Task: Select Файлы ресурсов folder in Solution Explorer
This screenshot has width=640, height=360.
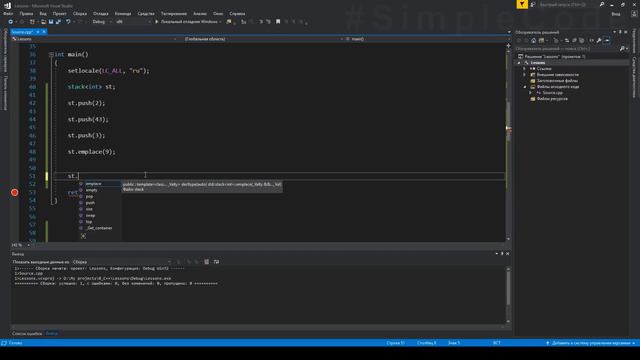Action: (552, 99)
